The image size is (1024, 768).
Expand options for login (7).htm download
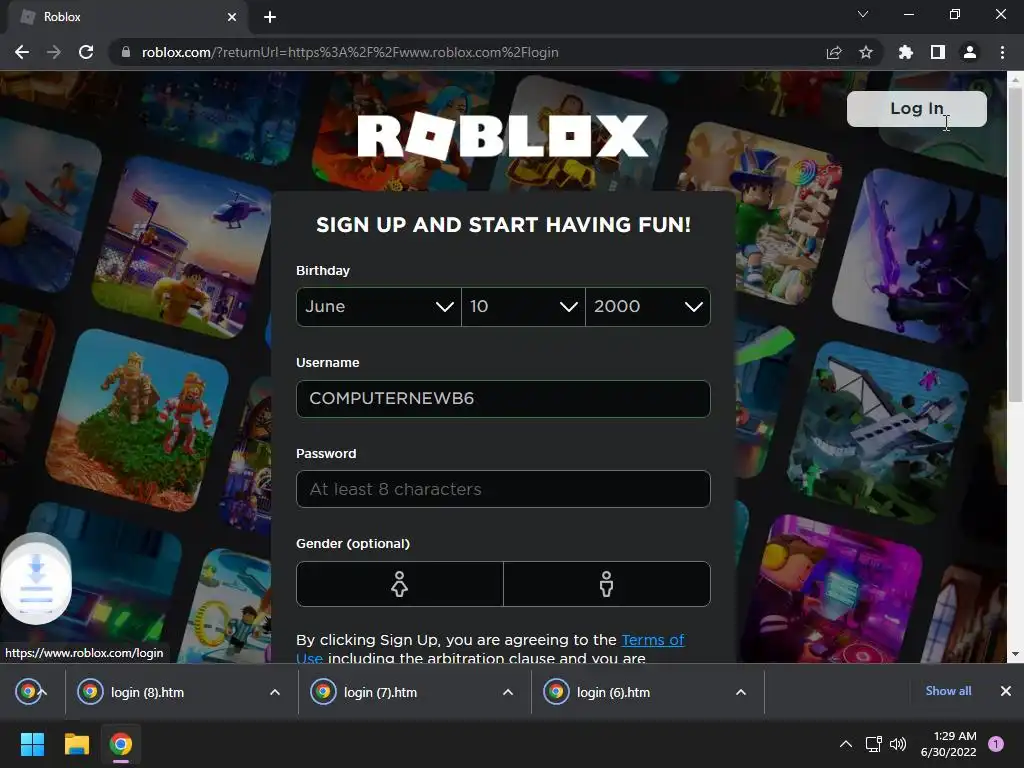[x=508, y=692]
